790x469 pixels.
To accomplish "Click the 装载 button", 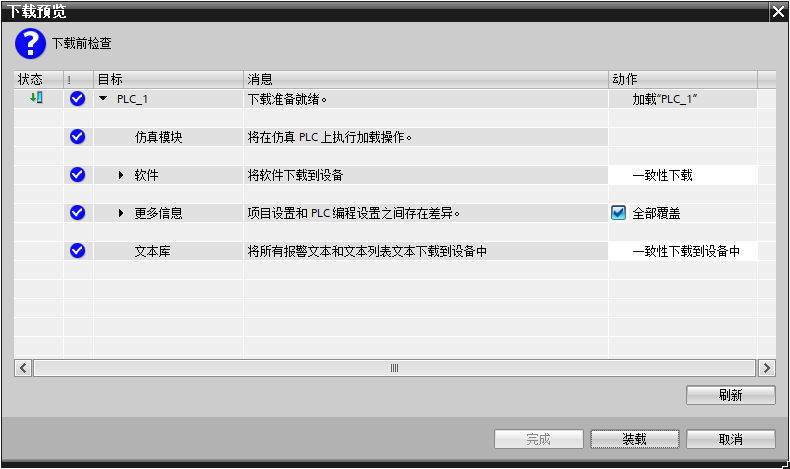I will [635, 439].
